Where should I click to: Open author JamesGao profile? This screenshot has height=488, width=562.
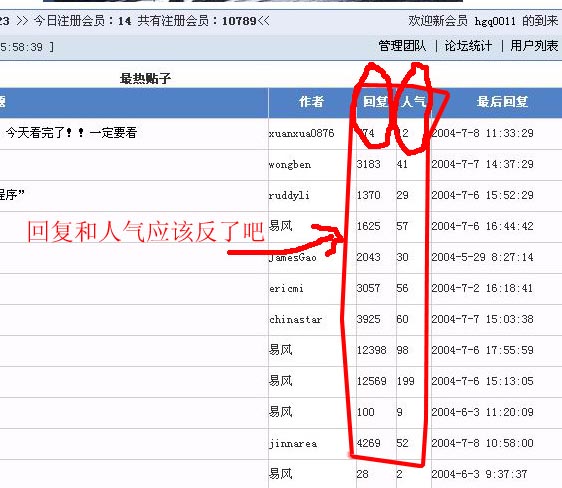coord(292,258)
